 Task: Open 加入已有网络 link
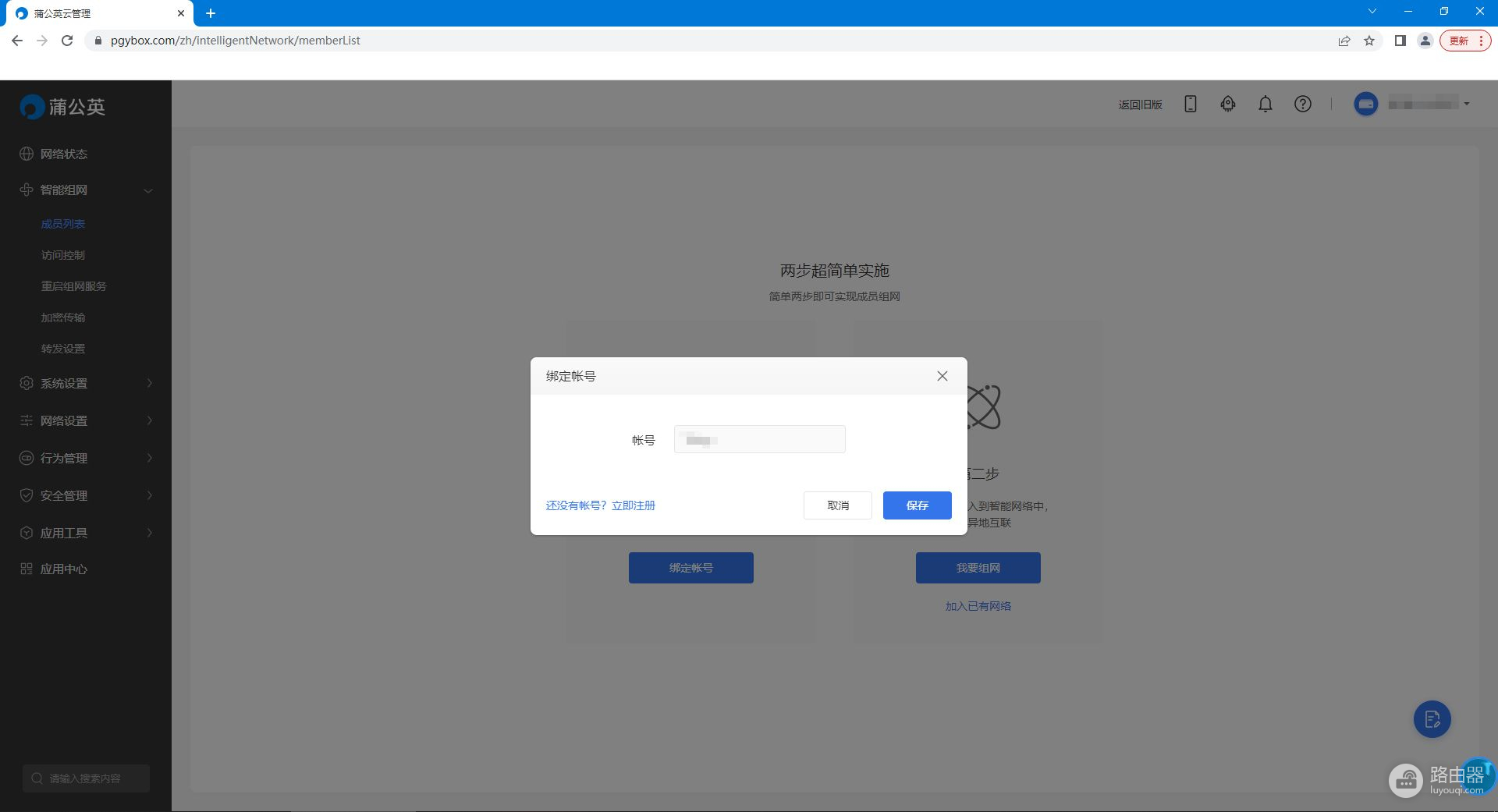[x=978, y=606]
